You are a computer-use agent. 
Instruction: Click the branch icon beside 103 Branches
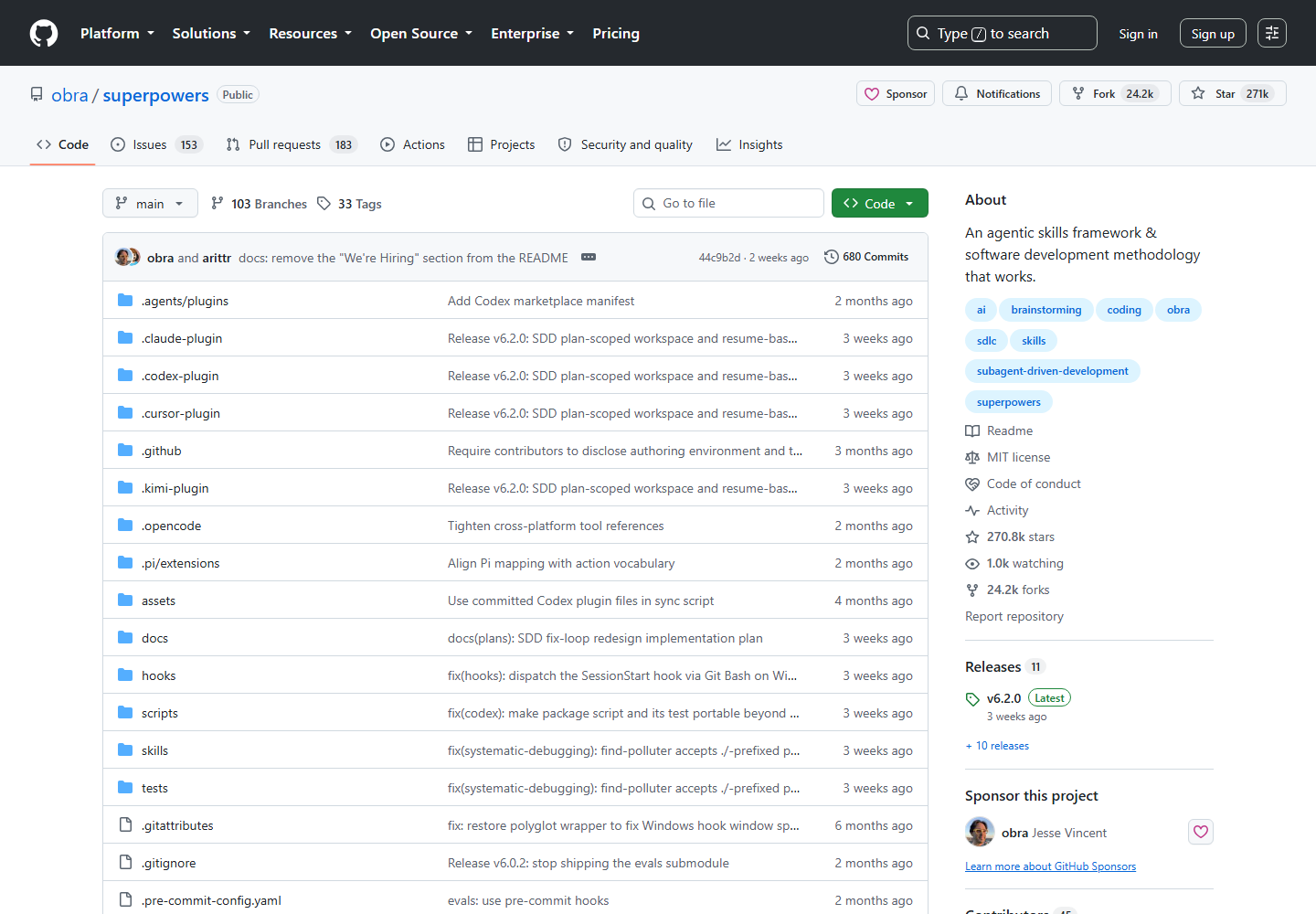coord(217,203)
